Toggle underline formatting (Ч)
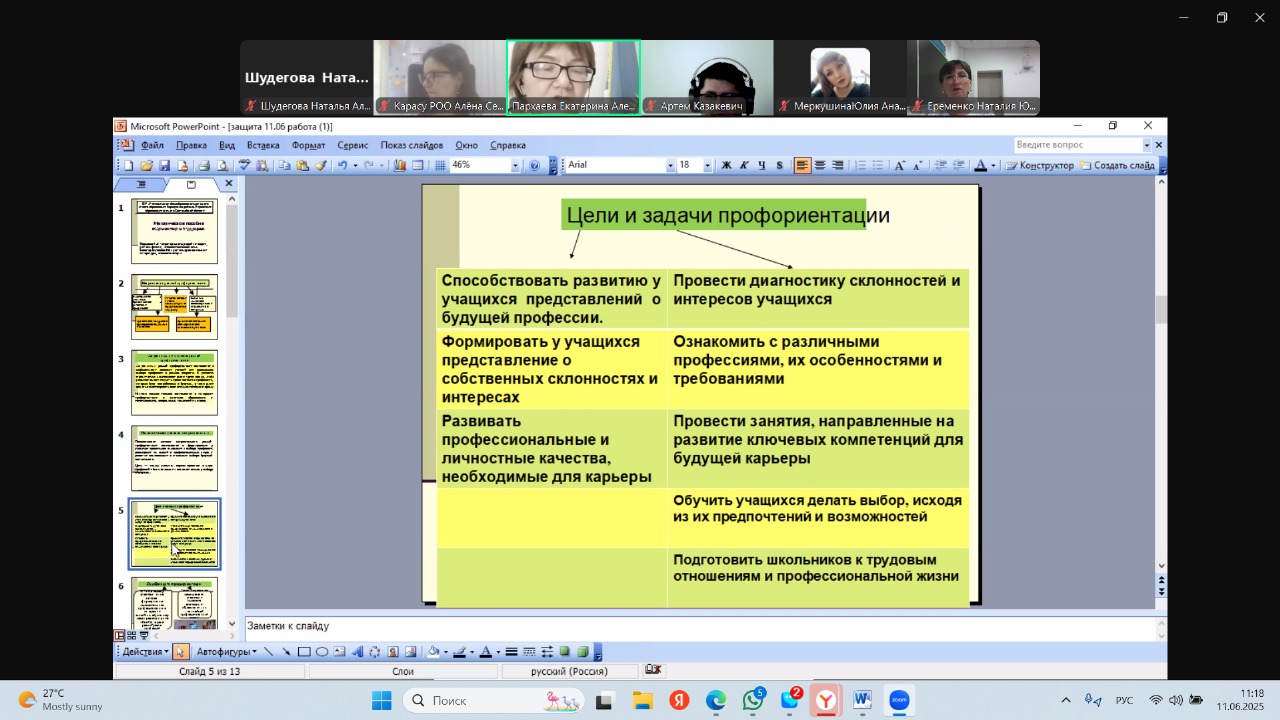Image resolution: width=1280 pixels, height=720 pixels. 762,166
